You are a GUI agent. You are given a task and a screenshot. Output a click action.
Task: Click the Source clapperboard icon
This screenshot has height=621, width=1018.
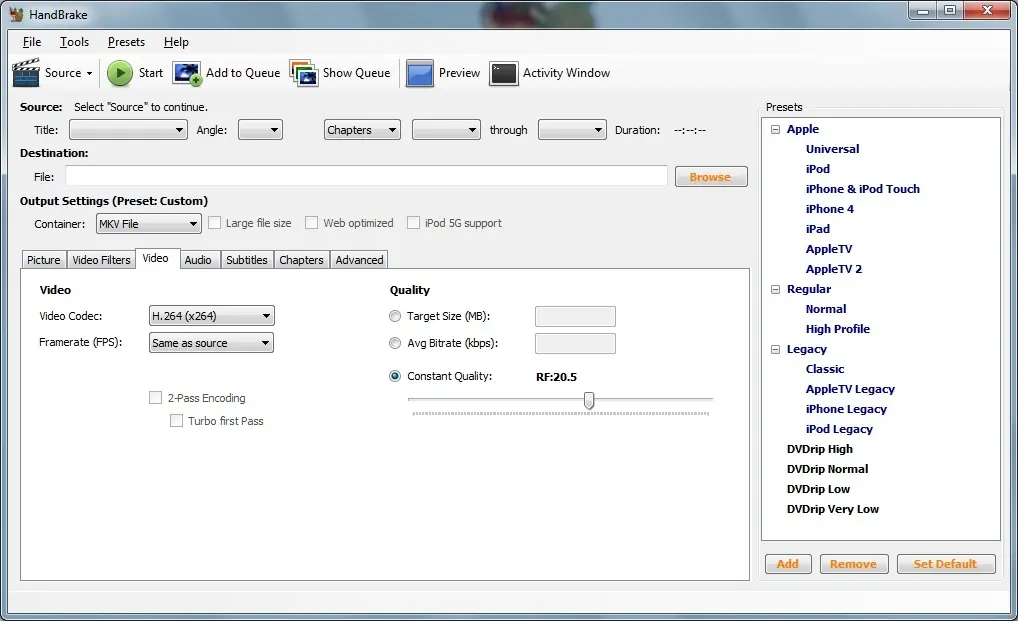coord(26,73)
